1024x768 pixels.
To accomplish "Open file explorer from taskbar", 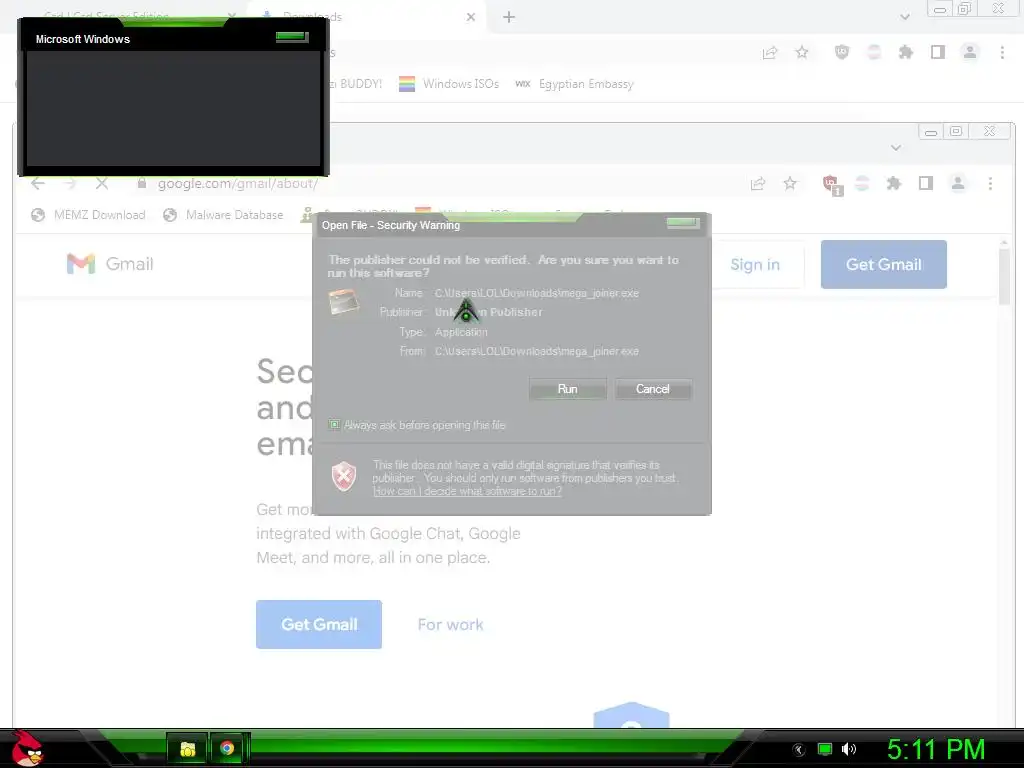I will (187, 748).
